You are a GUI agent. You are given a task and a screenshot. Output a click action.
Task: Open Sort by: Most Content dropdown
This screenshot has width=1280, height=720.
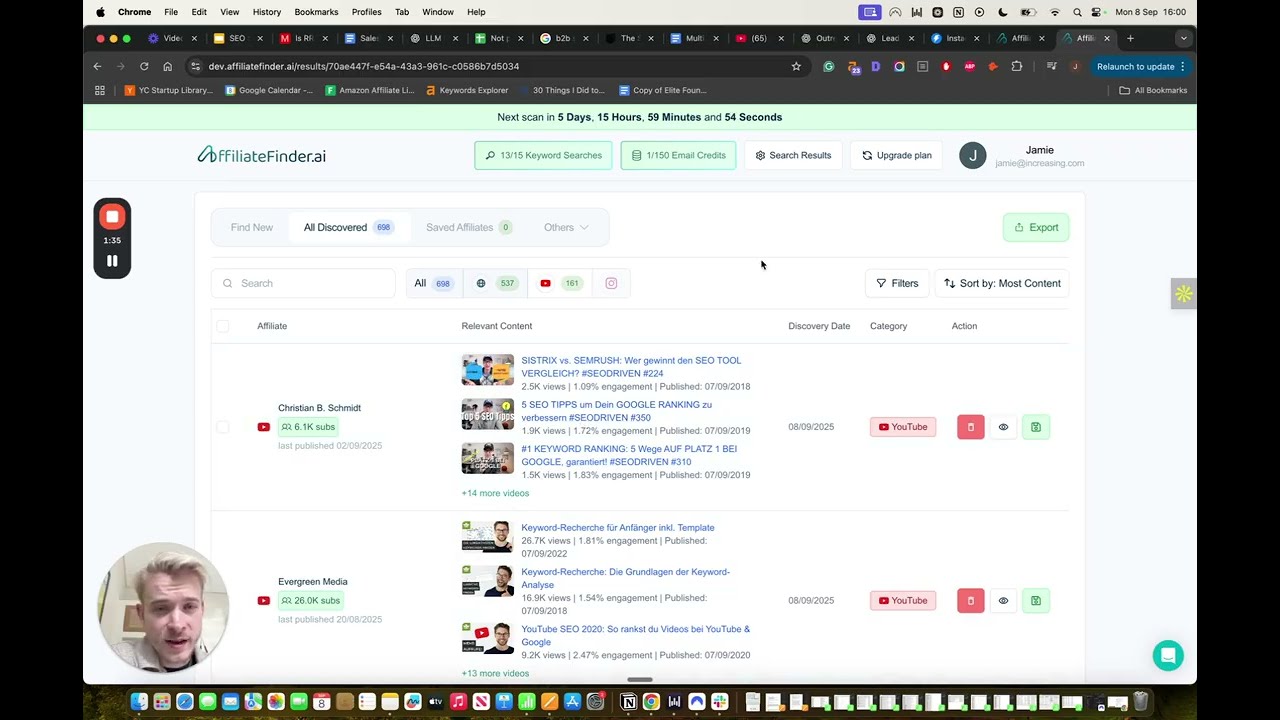click(1002, 283)
